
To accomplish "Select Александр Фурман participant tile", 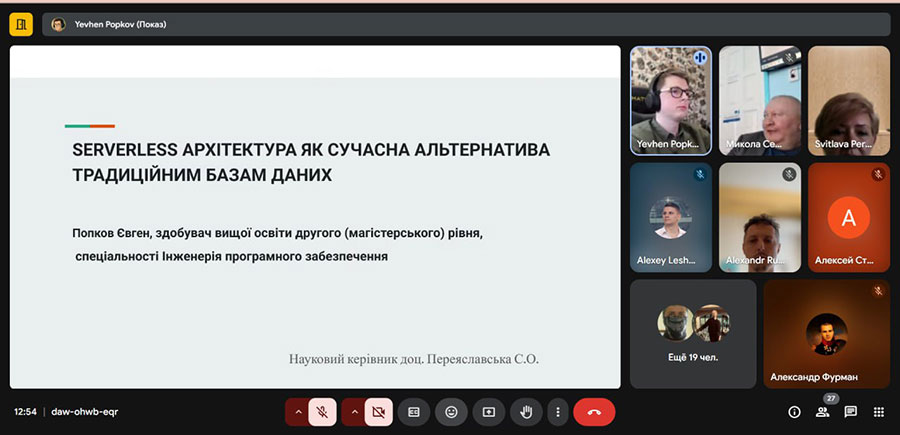I will pyautogui.click(x=827, y=334).
